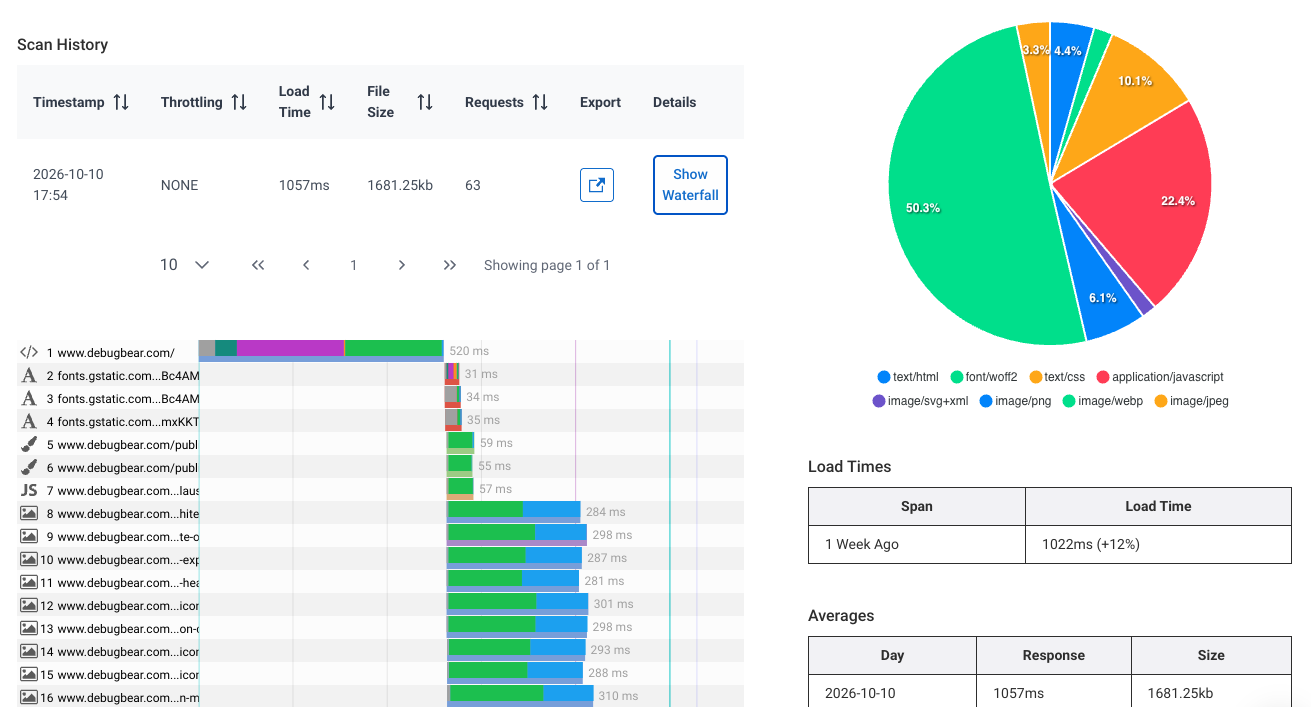The image size is (1311, 707).
Task: Click the font icon on request 2
Action: click(x=29, y=375)
